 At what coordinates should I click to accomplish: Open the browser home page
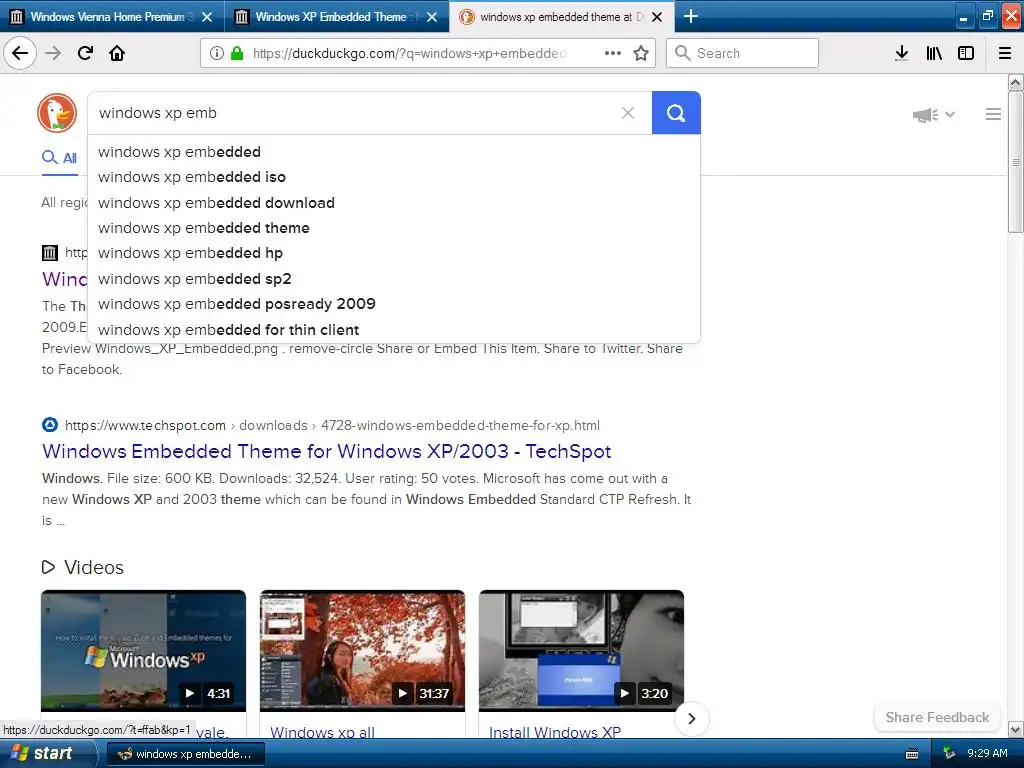pos(117,53)
